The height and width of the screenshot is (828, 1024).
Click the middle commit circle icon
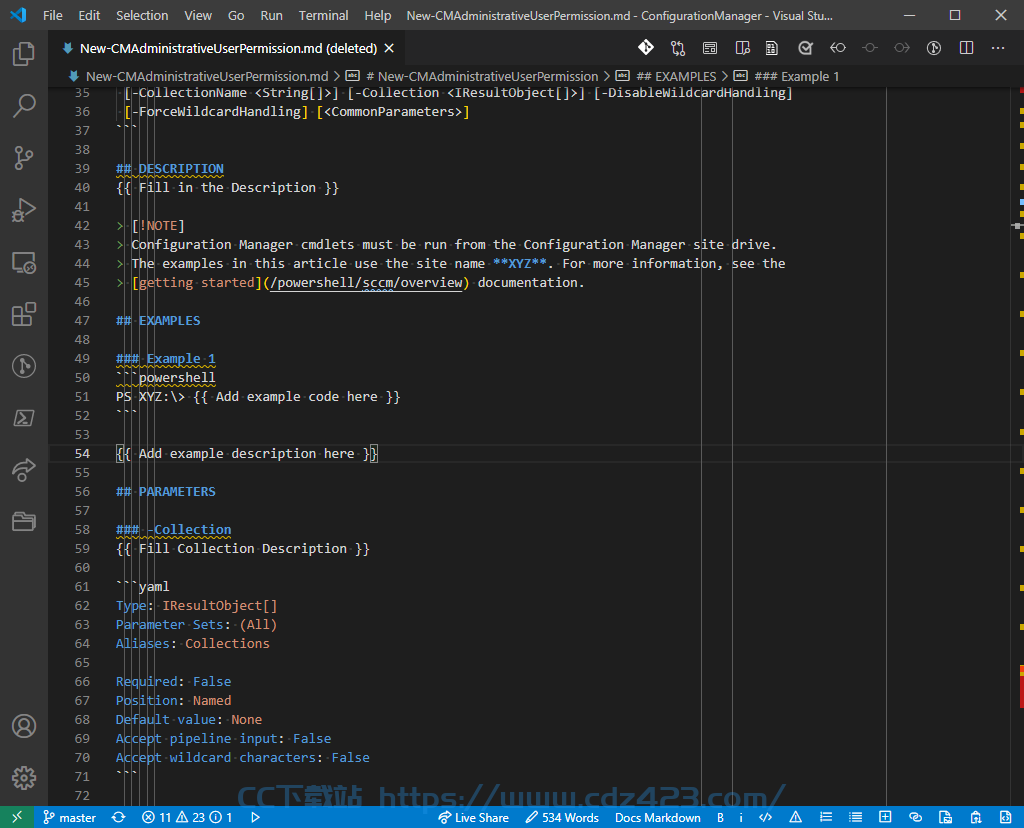[869, 48]
